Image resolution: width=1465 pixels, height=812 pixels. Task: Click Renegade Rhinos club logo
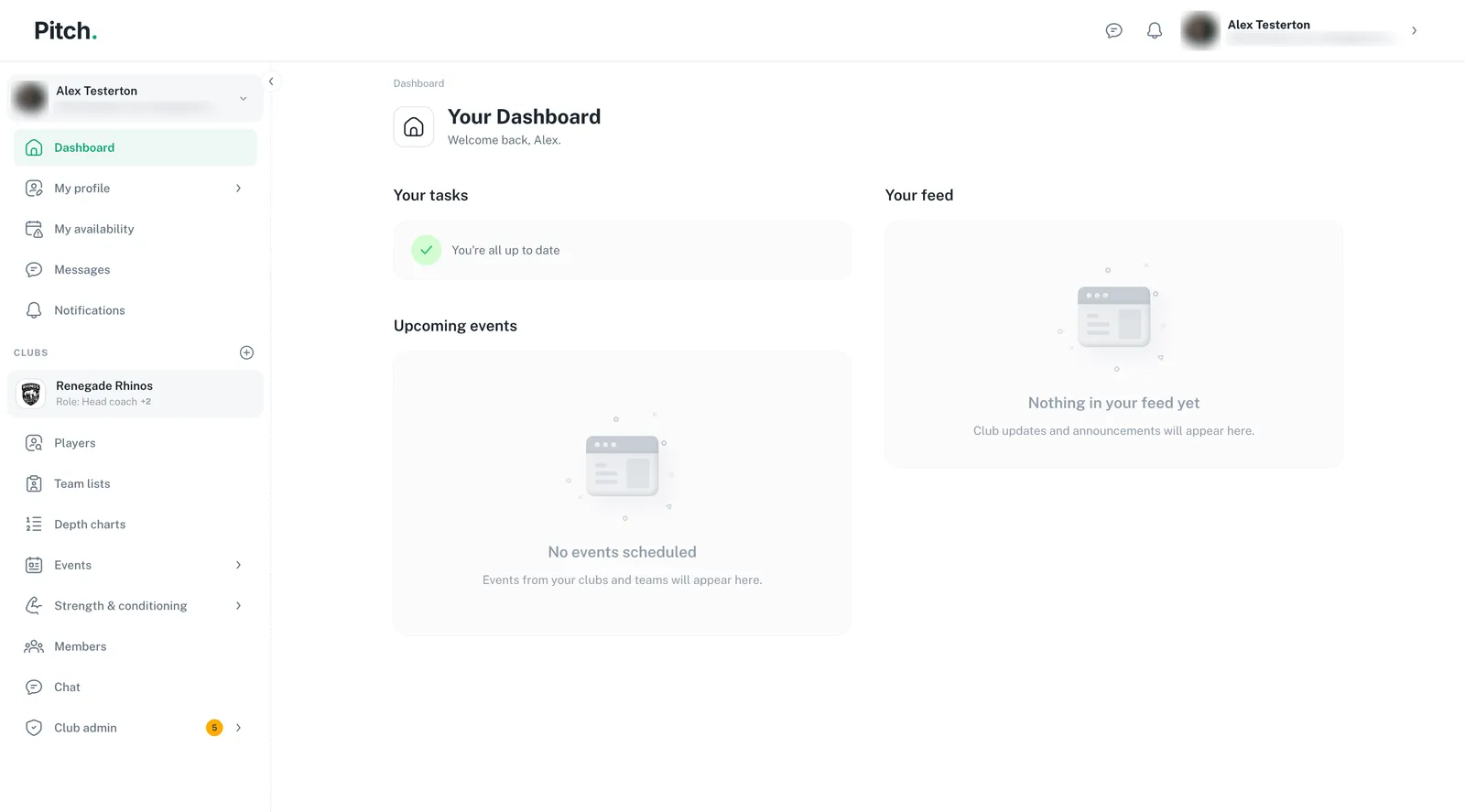coord(31,394)
